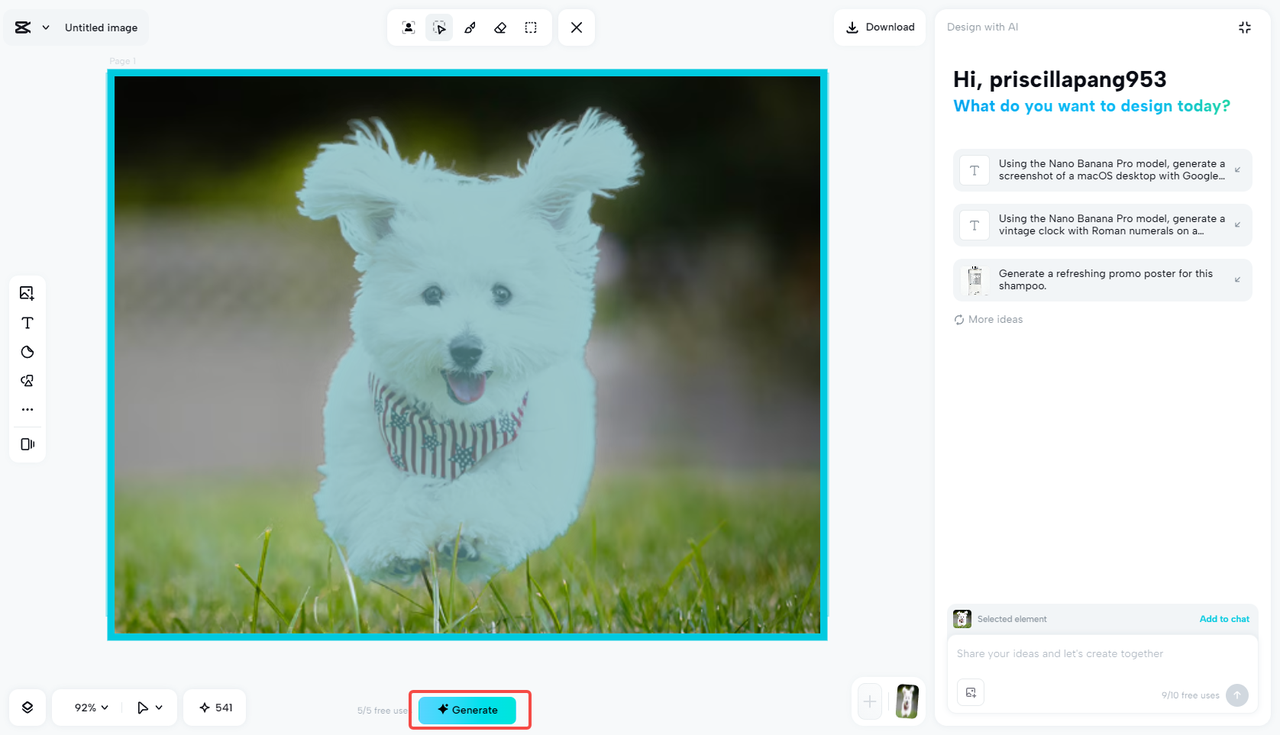This screenshot has height=735, width=1280.
Task: Click the Page 1 label
Action: pos(122,61)
